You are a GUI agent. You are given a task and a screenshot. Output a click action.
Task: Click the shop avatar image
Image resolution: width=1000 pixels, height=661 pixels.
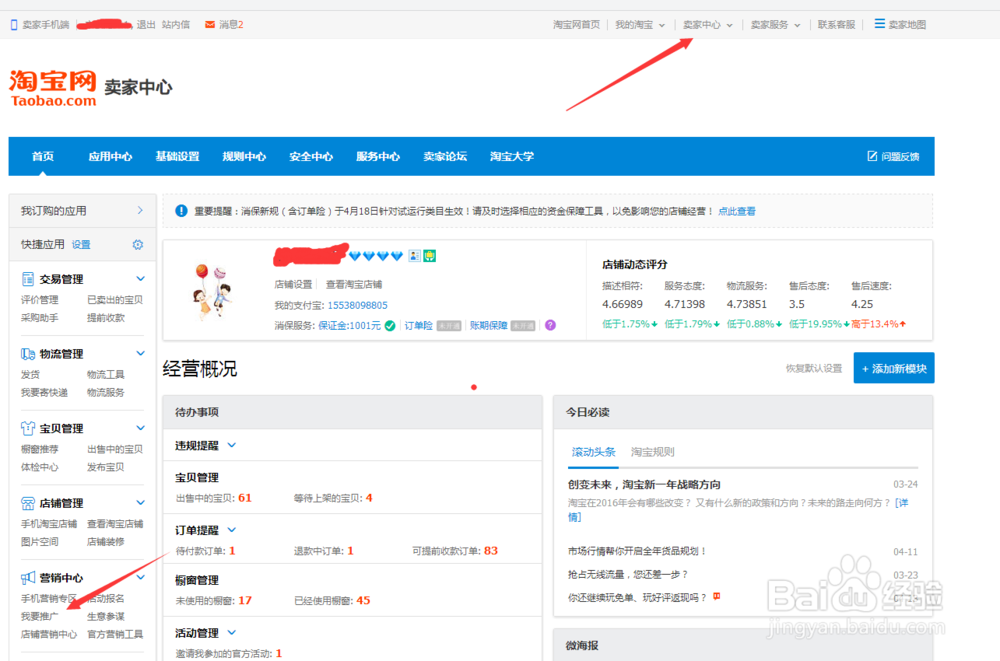212,291
